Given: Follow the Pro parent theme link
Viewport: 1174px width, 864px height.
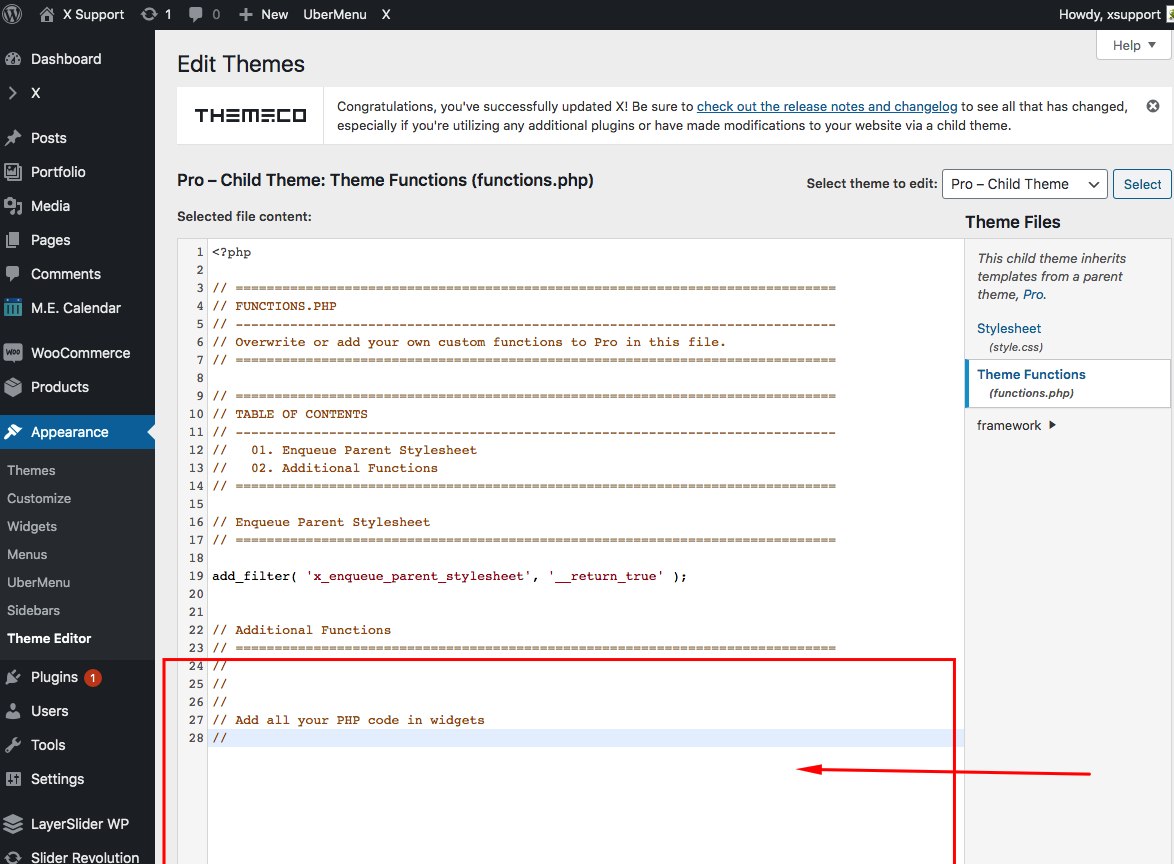Looking at the screenshot, I should pos(1033,294).
